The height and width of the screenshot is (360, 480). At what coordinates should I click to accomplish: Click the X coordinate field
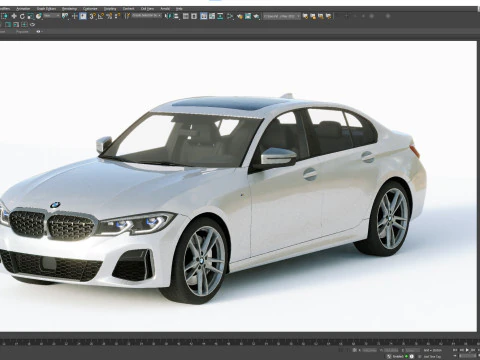point(369,350)
